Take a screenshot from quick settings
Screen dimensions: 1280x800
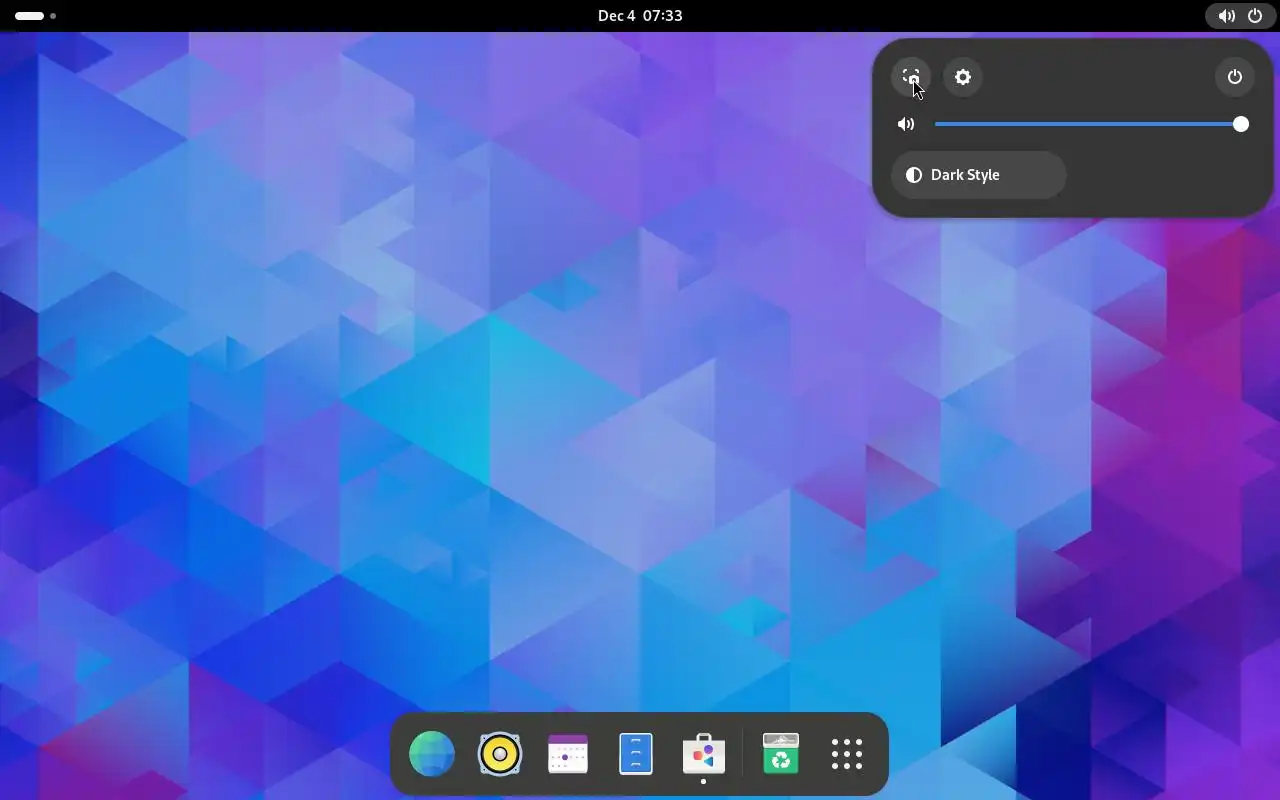point(911,77)
